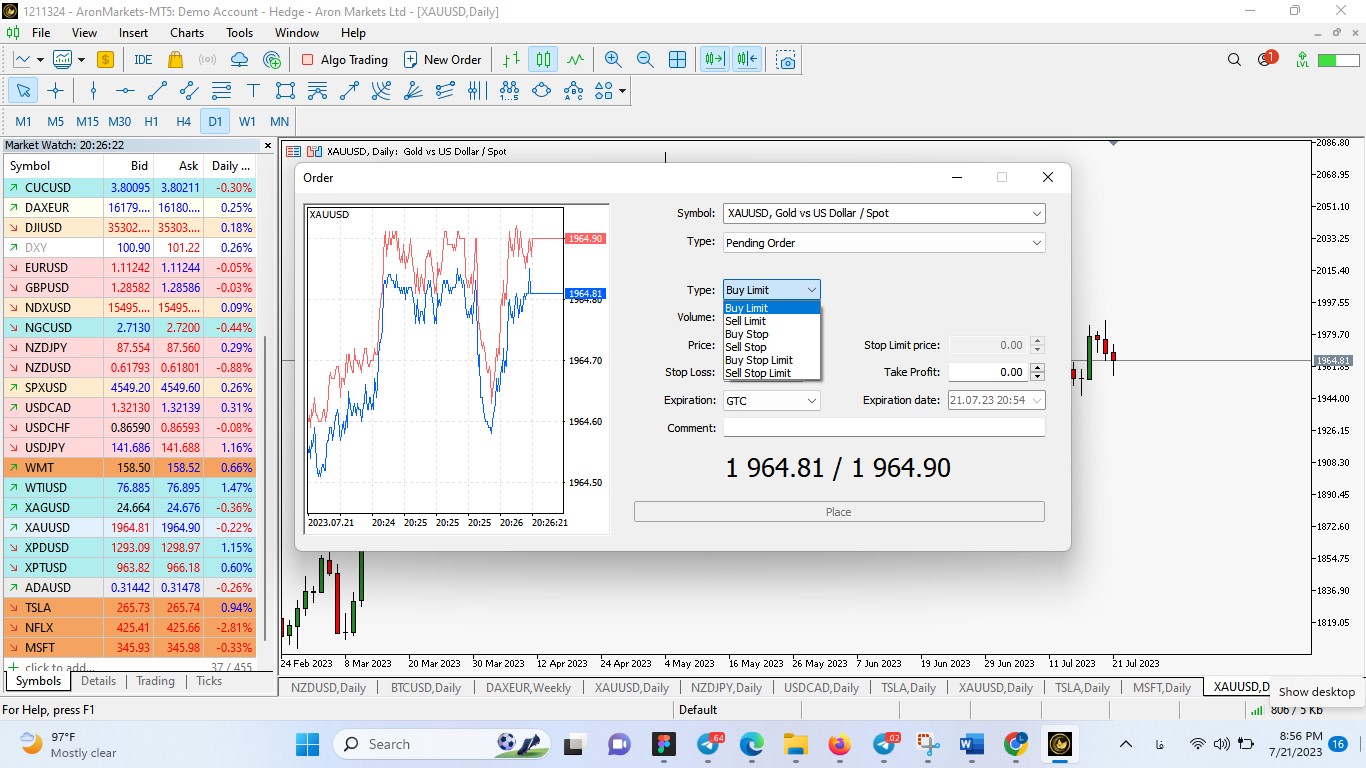Open the MQL5 Market shopping bag
The width and height of the screenshot is (1366, 768).
pyautogui.click(x=175, y=60)
